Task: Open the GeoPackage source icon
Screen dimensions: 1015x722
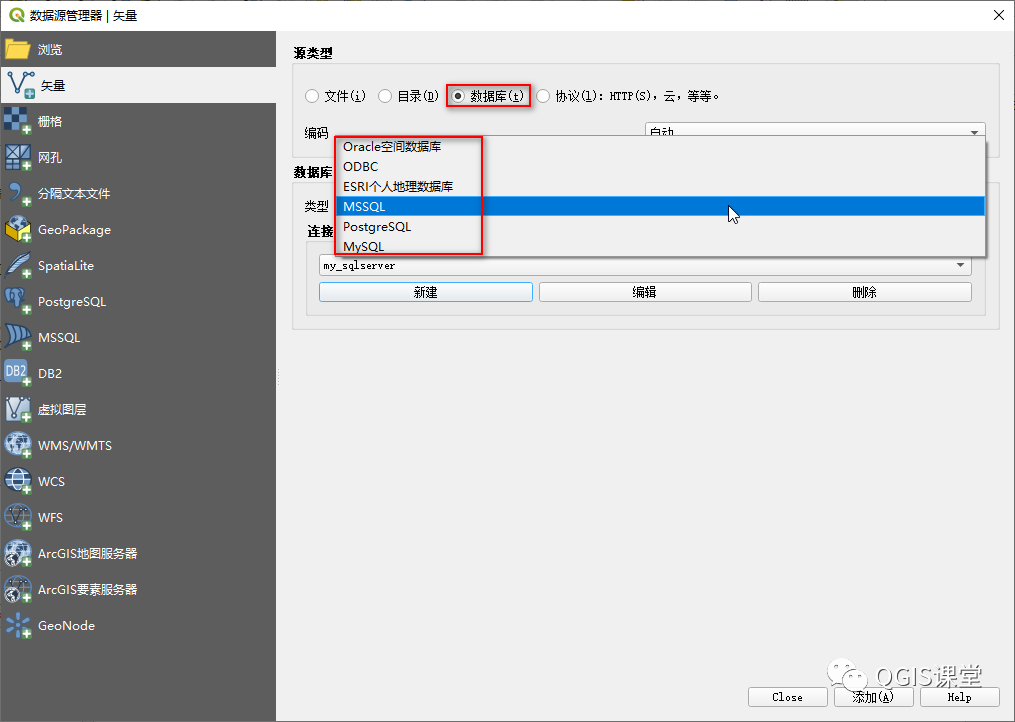Action: click(x=17, y=229)
